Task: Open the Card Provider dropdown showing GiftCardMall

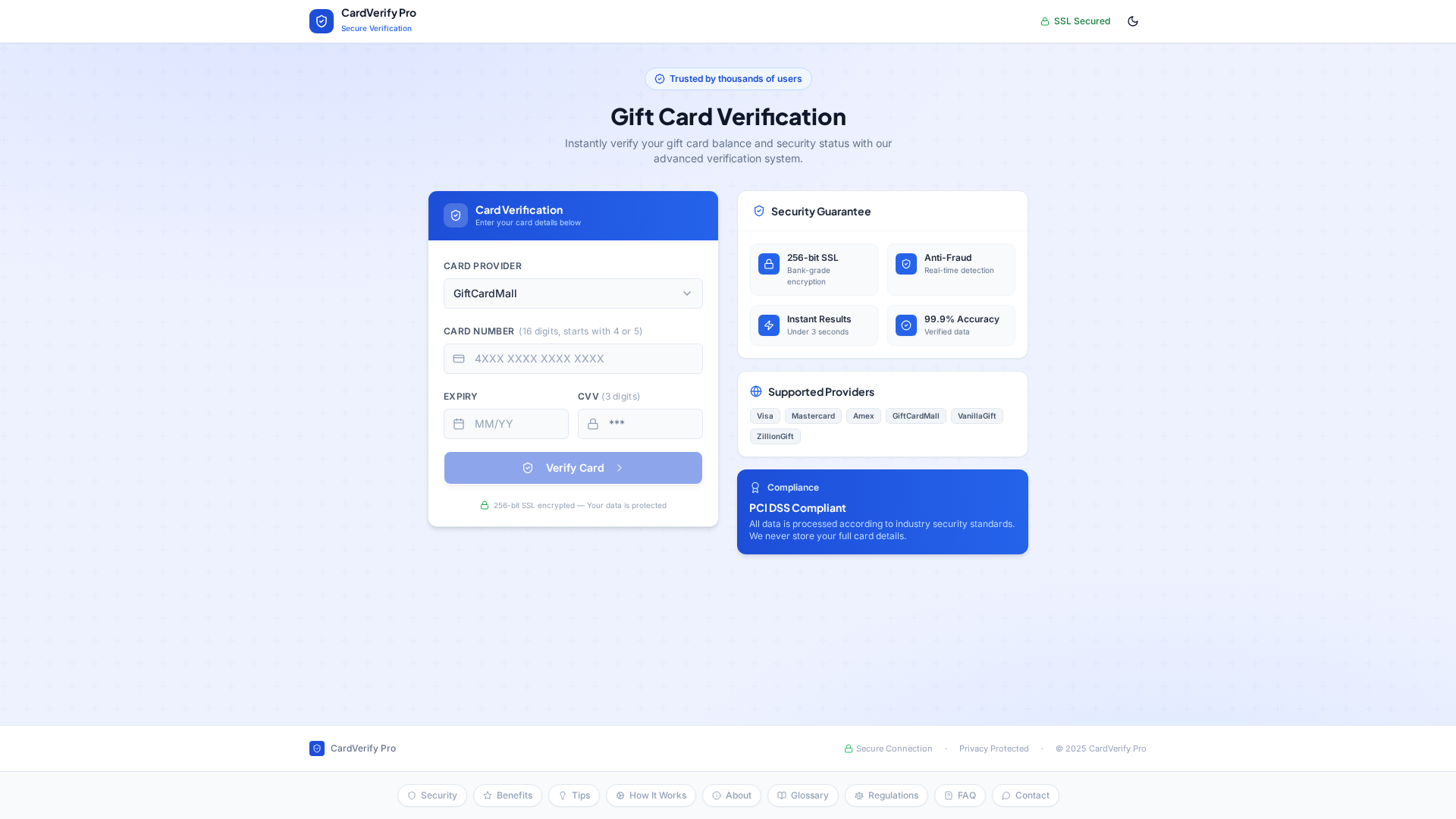Action: (x=573, y=293)
